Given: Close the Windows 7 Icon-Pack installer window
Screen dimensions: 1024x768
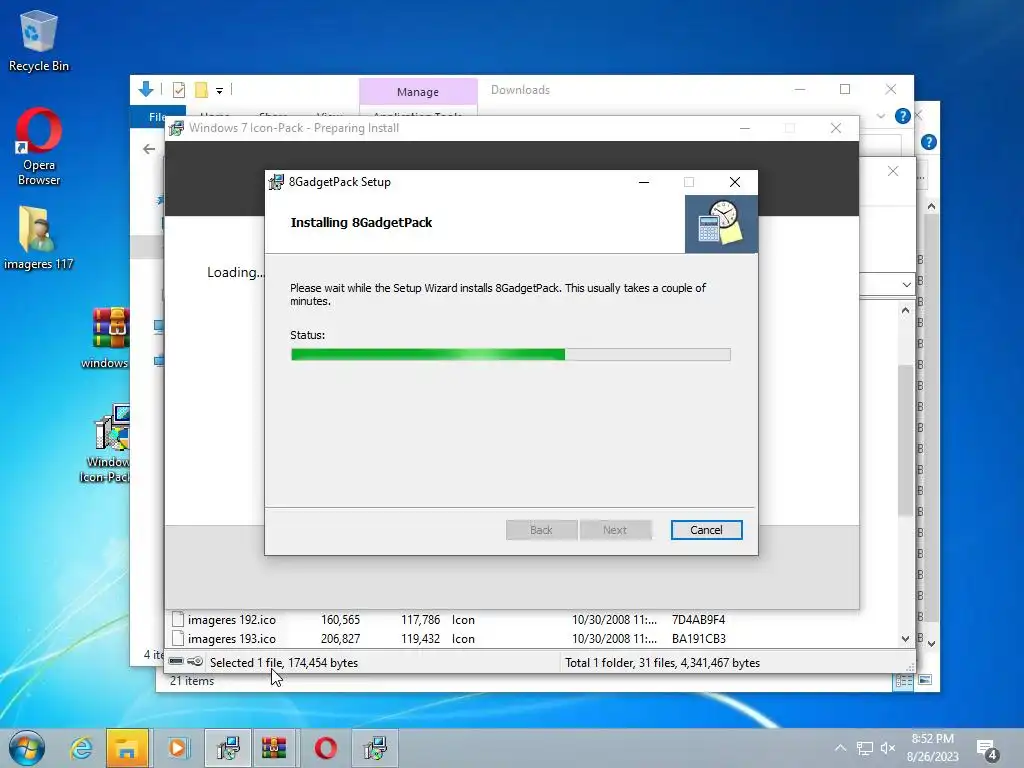Looking at the screenshot, I should [836, 128].
